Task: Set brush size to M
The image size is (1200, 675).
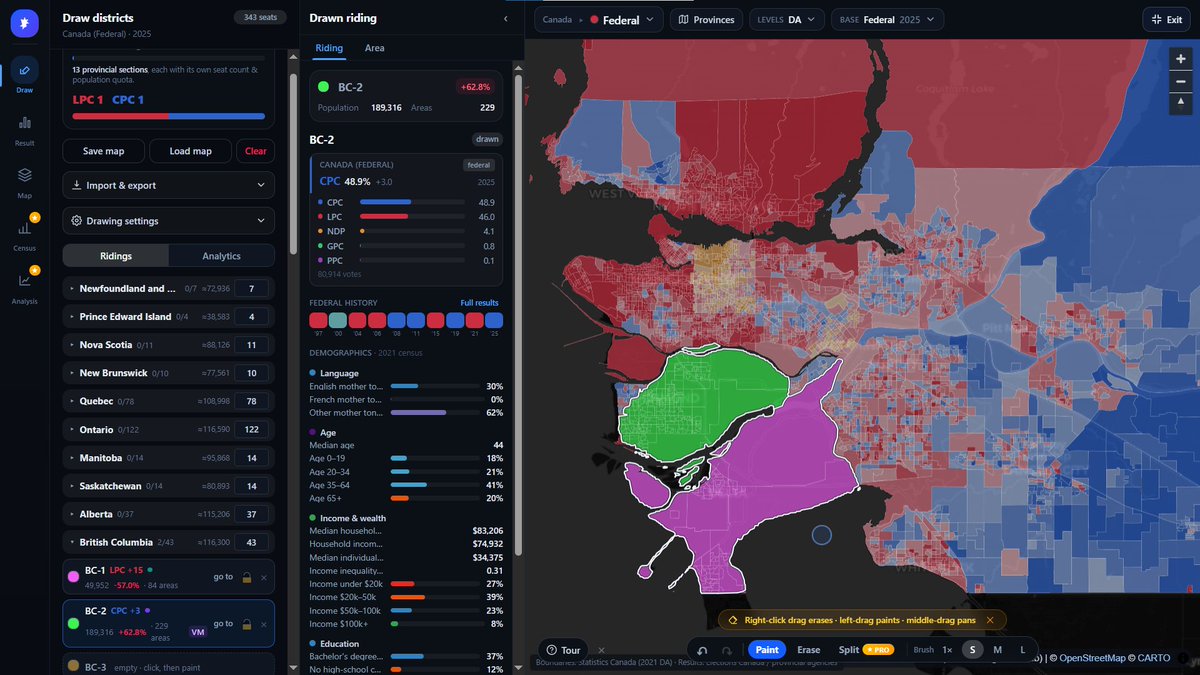Action: (x=997, y=650)
